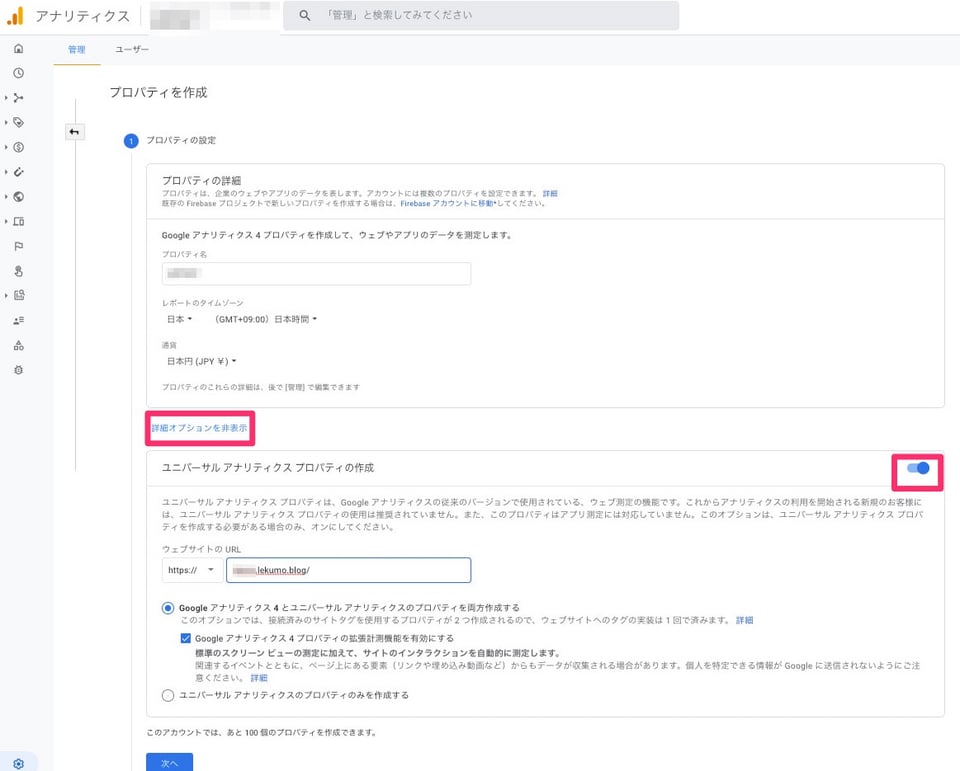Open the Home icon in sidebar

[19, 48]
